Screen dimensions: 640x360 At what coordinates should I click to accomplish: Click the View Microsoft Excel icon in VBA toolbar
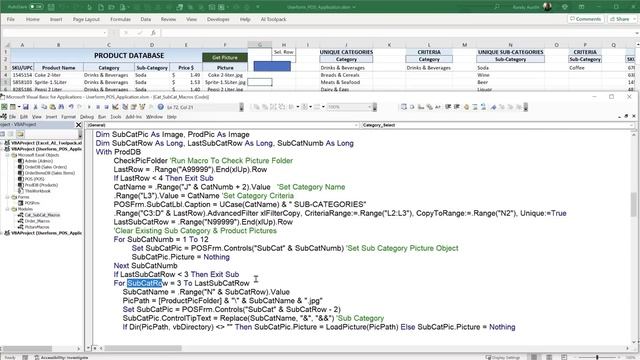click(4, 107)
